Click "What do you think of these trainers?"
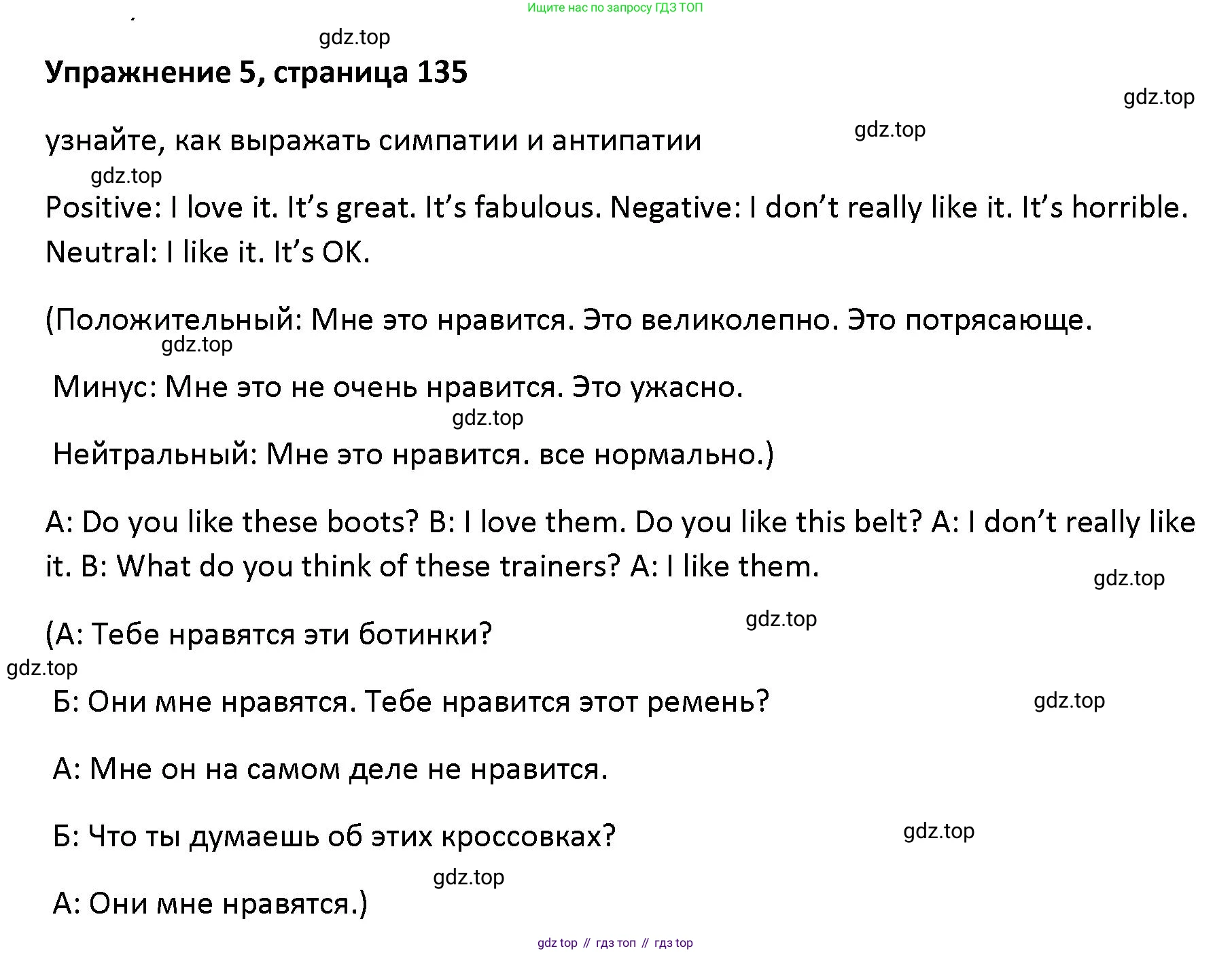Image resolution: width=1232 pixels, height=953 pixels. [x=368, y=566]
